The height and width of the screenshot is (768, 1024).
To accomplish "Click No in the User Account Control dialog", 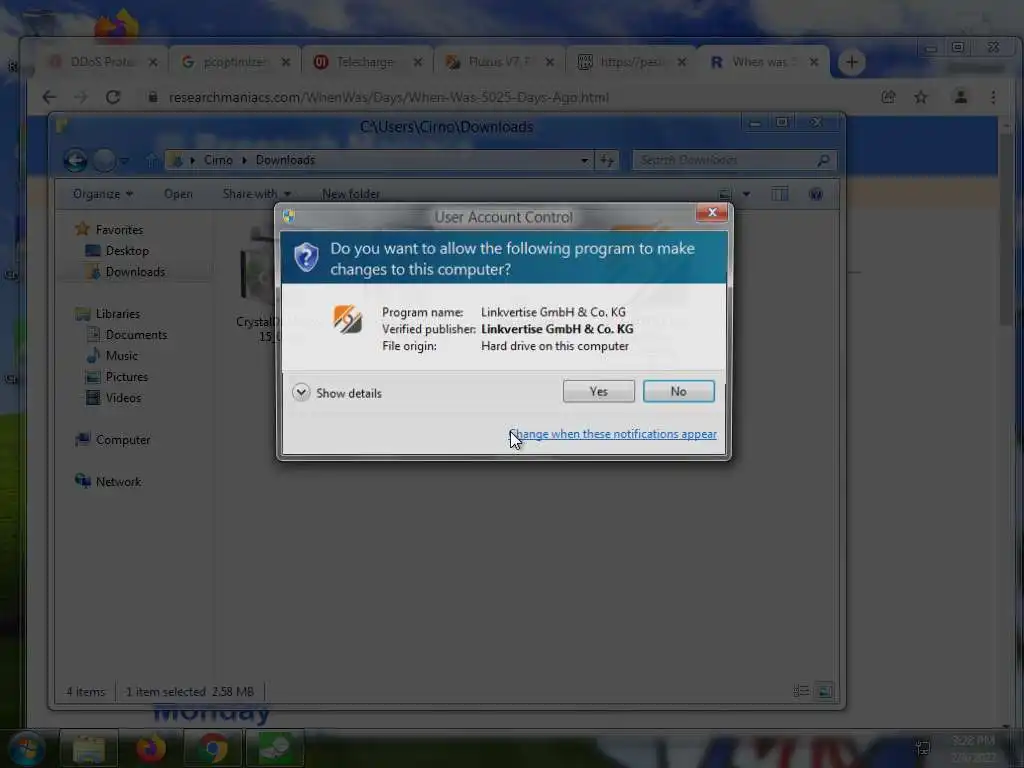I will [679, 391].
